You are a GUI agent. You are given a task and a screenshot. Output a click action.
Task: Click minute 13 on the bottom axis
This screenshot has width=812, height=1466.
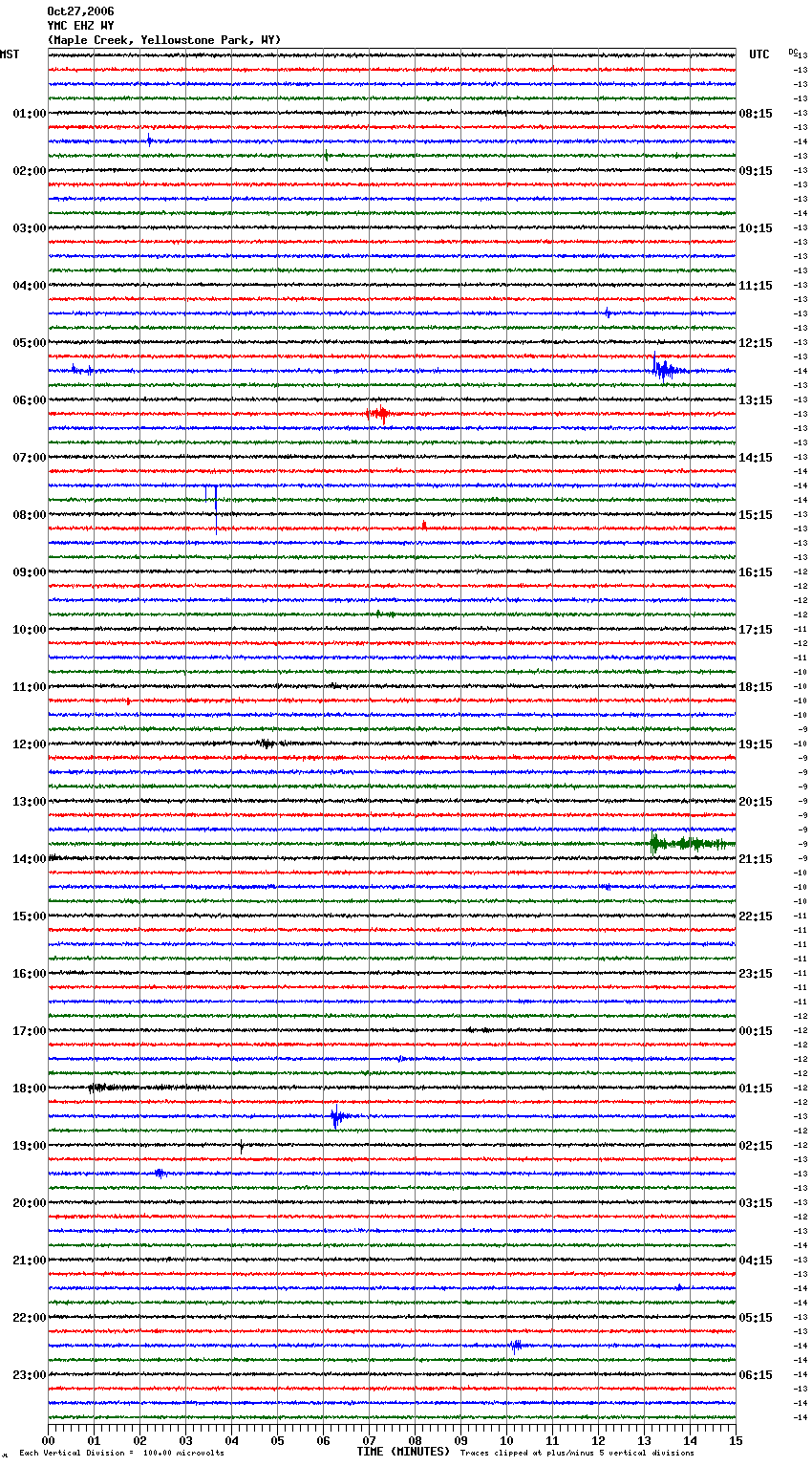pos(644,1440)
